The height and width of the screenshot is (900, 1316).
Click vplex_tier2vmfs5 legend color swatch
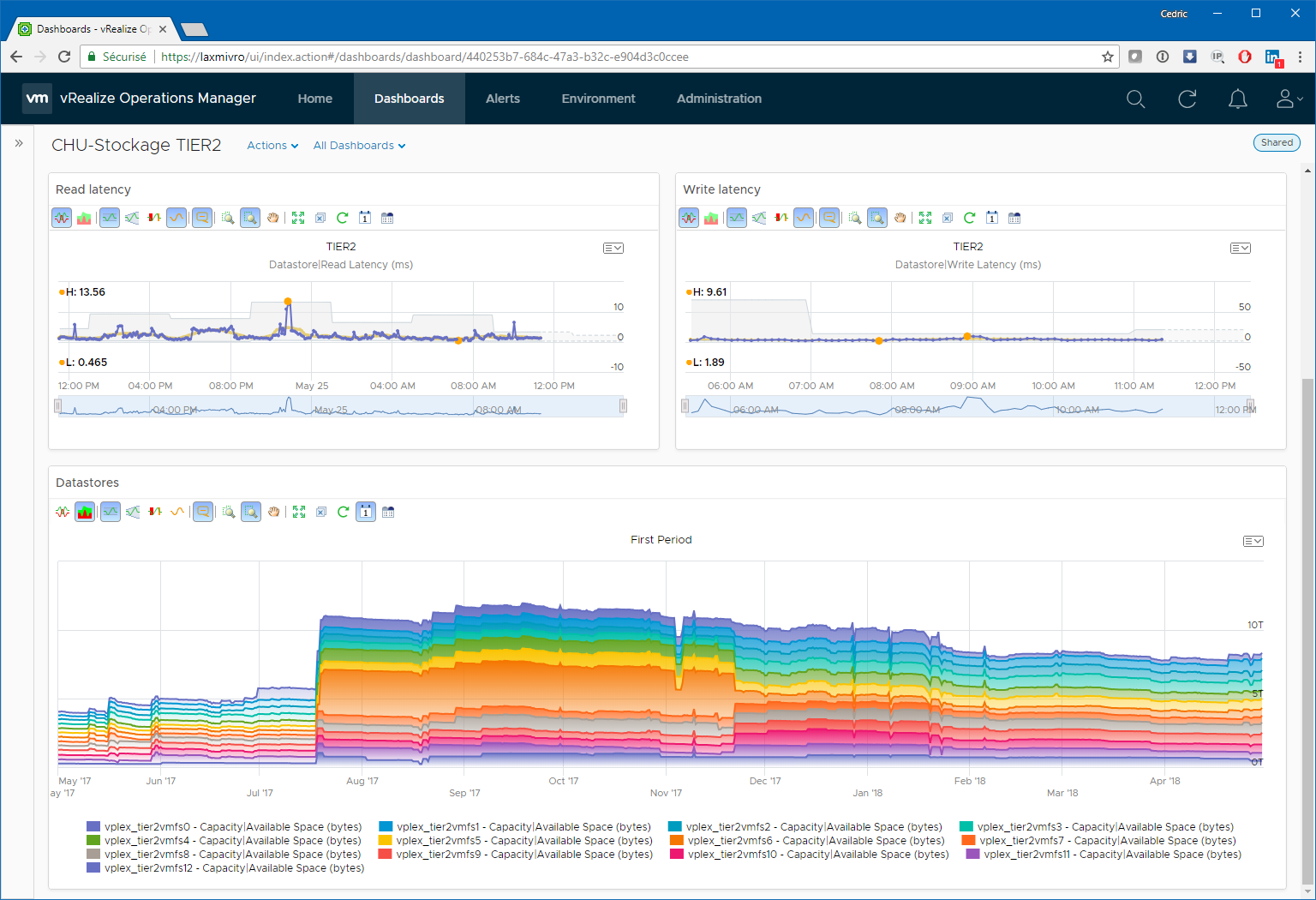[x=386, y=841]
